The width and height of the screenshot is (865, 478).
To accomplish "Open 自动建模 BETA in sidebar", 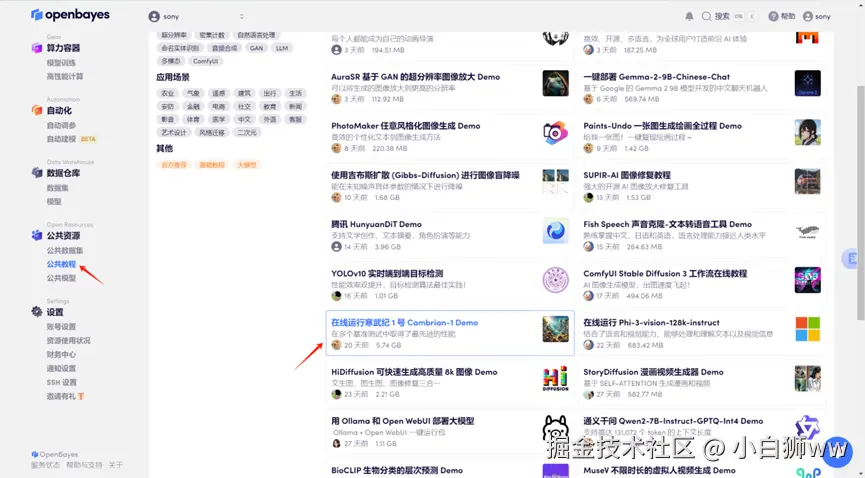I will [x=72, y=139].
